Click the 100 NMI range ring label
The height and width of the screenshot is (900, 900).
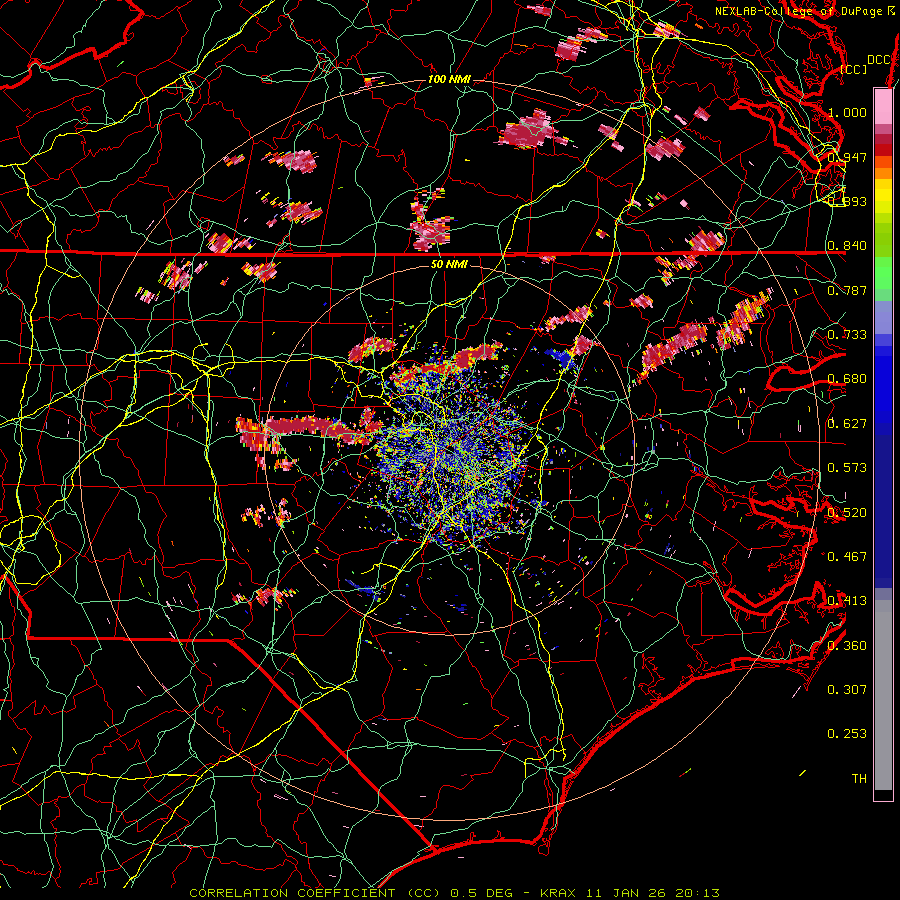point(449,79)
